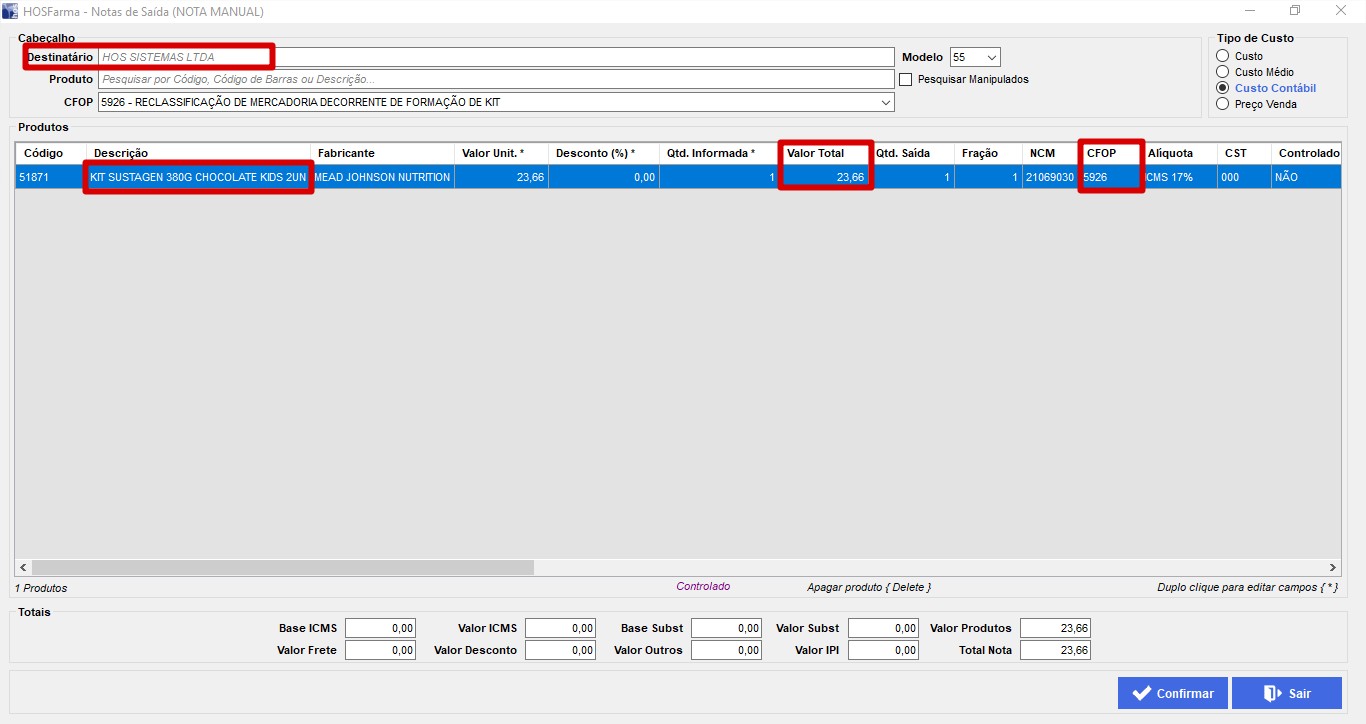The height and width of the screenshot is (724, 1366).
Task: Click the Valor Total column header
Action: (x=826, y=153)
